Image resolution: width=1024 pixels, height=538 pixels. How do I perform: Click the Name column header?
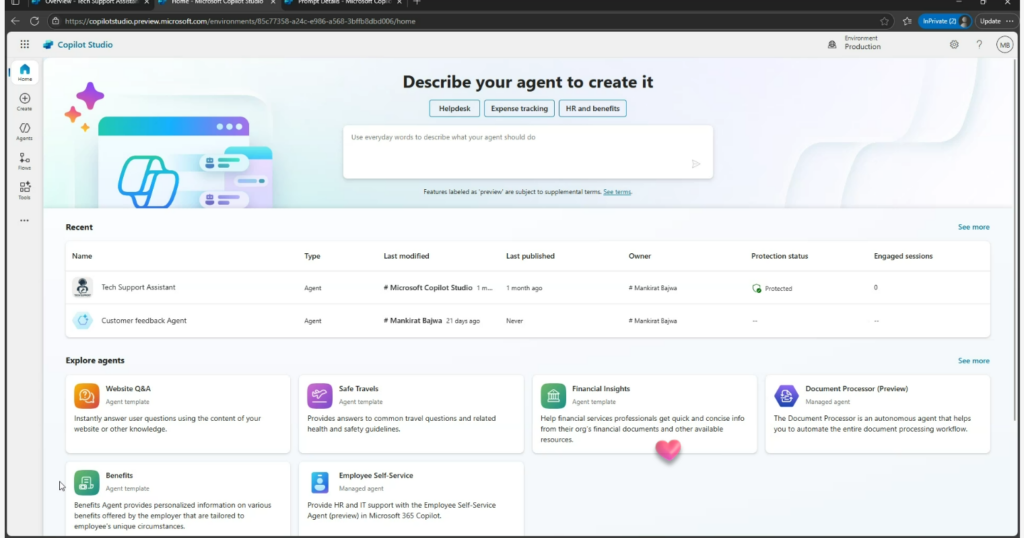(82, 256)
